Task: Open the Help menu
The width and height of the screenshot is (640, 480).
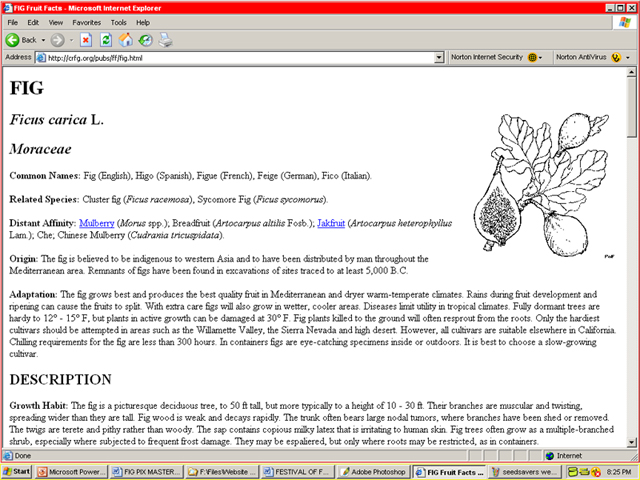Action: tap(143, 22)
